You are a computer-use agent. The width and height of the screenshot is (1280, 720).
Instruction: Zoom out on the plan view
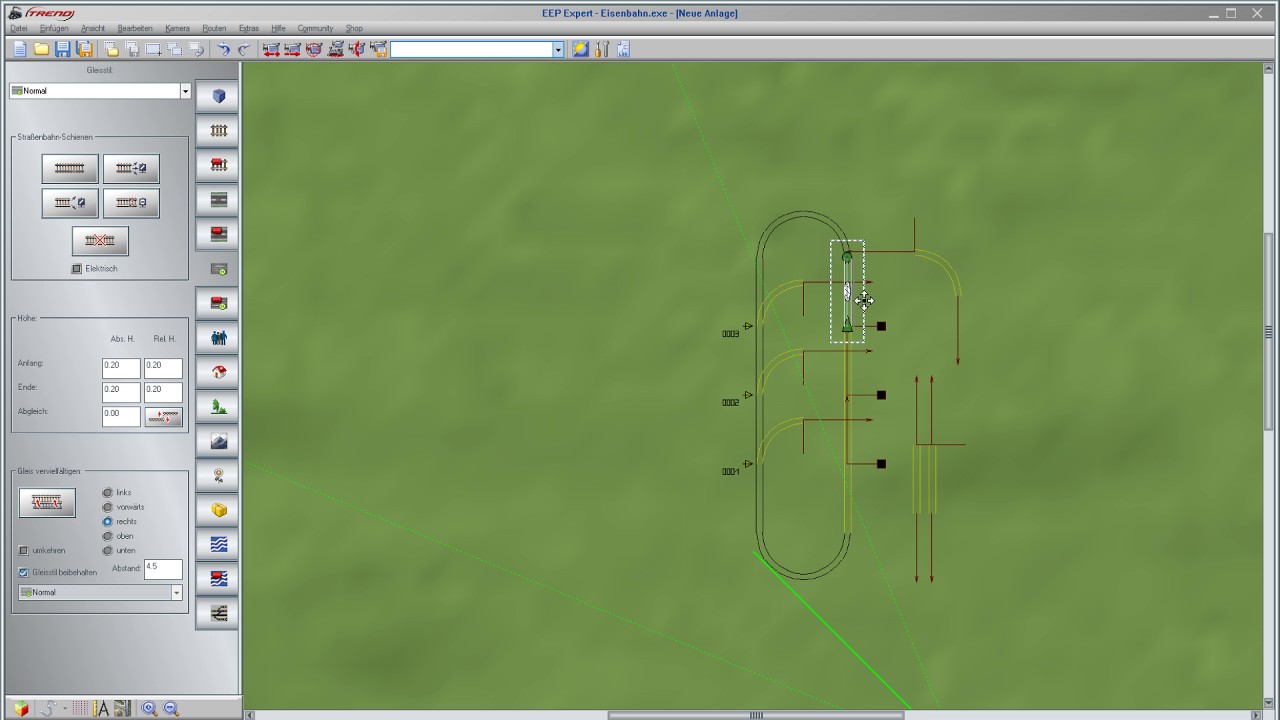(x=171, y=709)
